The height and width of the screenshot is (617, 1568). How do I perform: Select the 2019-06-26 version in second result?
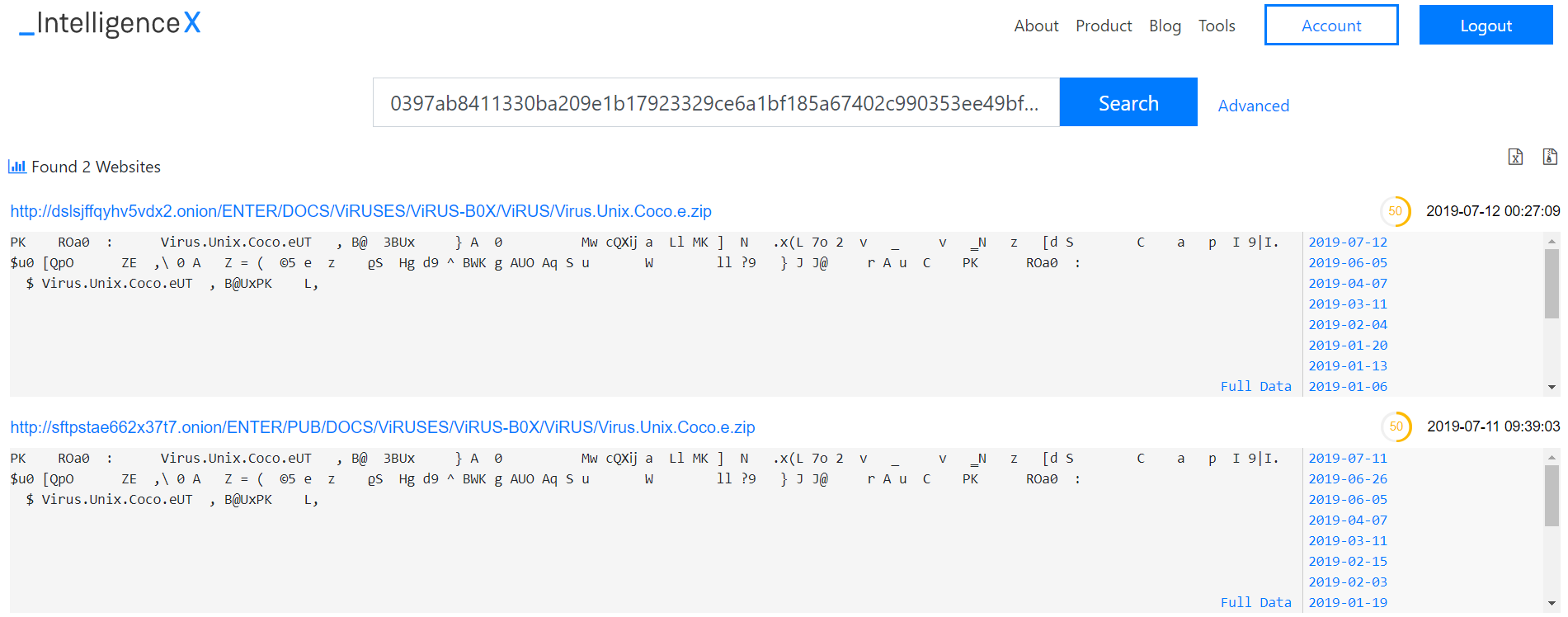(1347, 479)
